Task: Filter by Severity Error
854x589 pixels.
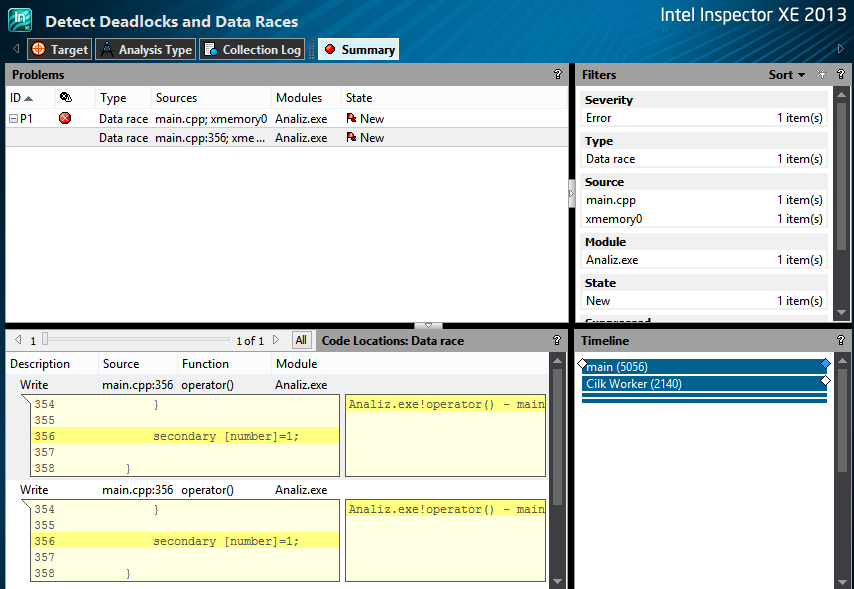Action: [x=704, y=118]
